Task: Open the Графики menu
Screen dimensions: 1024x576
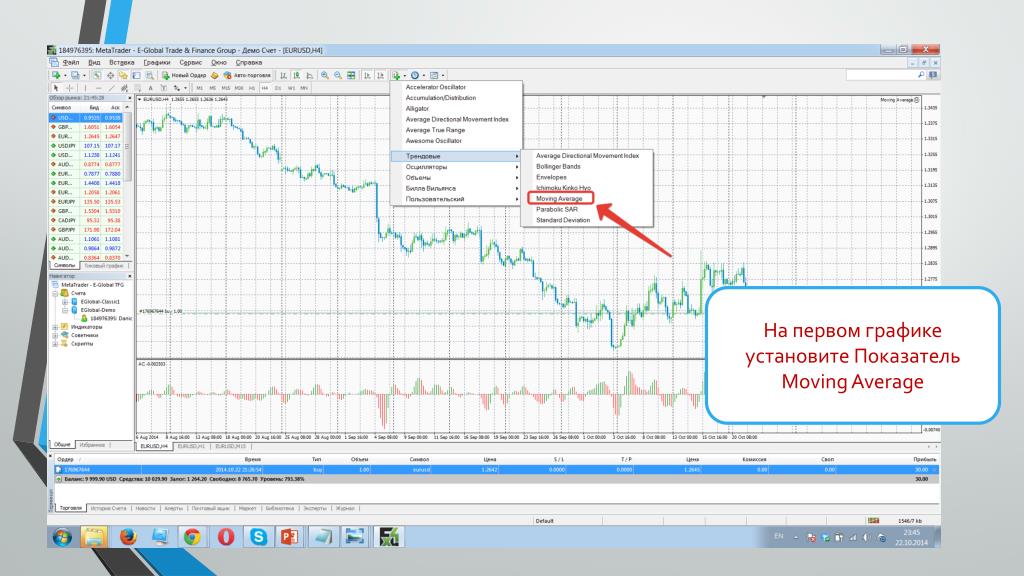Action: click(x=157, y=63)
